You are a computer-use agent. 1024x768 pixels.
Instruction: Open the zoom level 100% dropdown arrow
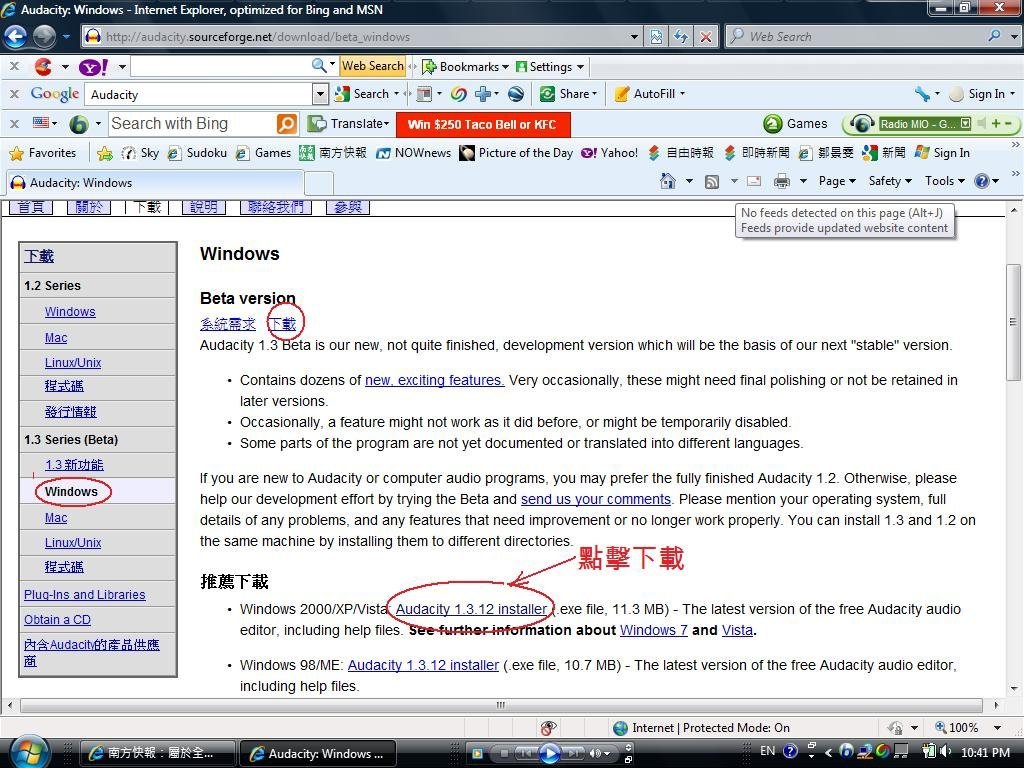(x=997, y=728)
